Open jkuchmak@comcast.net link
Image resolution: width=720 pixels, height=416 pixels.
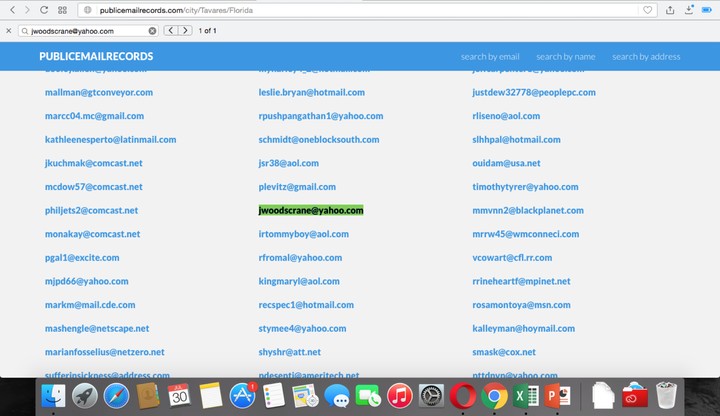click(94, 163)
